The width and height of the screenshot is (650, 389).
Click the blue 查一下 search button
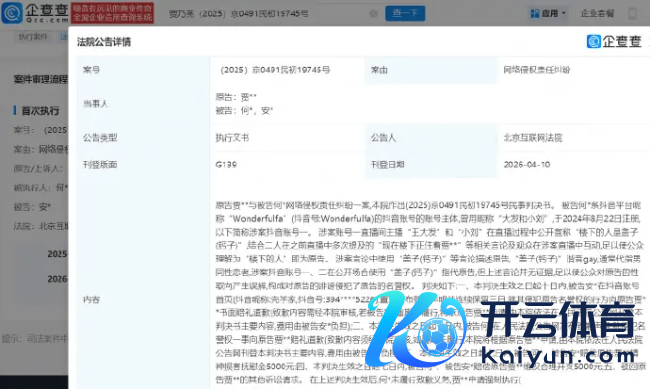[x=405, y=13]
